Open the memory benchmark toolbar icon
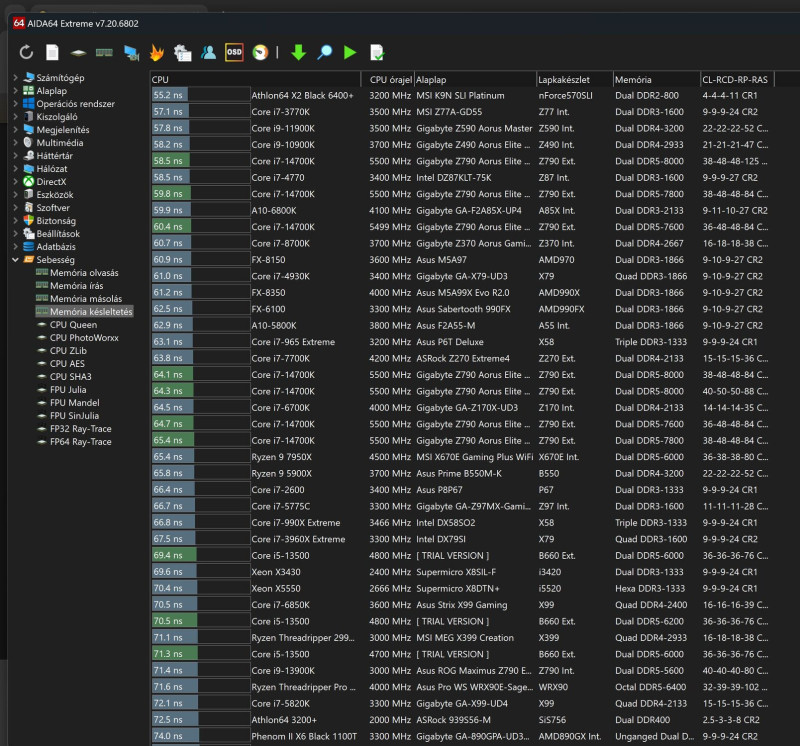 (x=104, y=52)
